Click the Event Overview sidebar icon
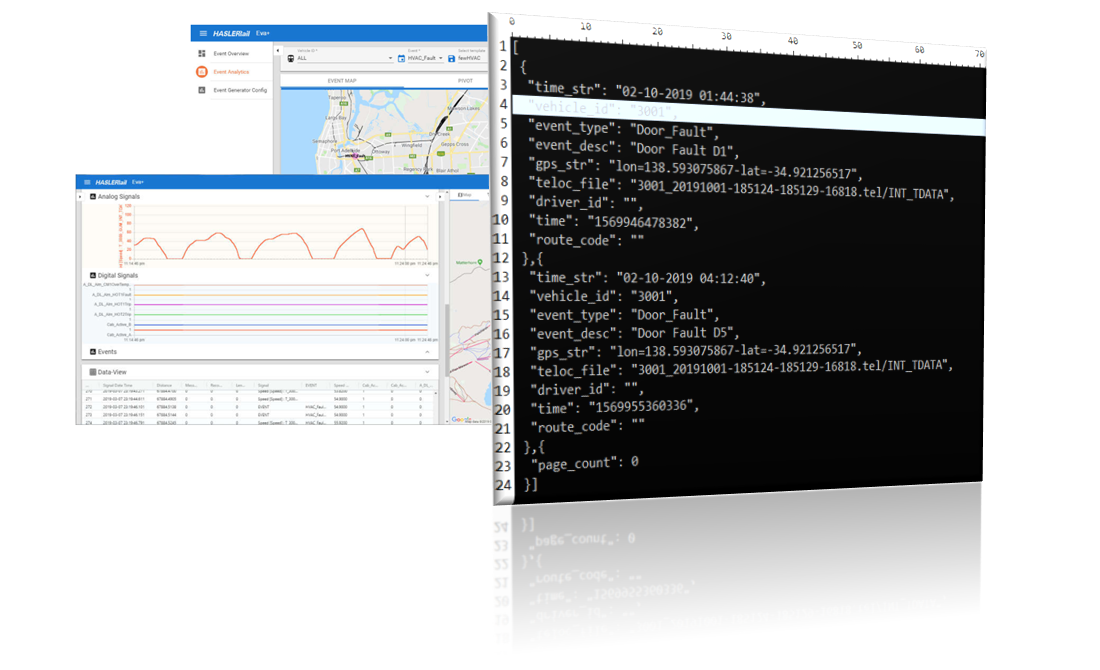Screen dimensions: 1100x670 pos(202,53)
